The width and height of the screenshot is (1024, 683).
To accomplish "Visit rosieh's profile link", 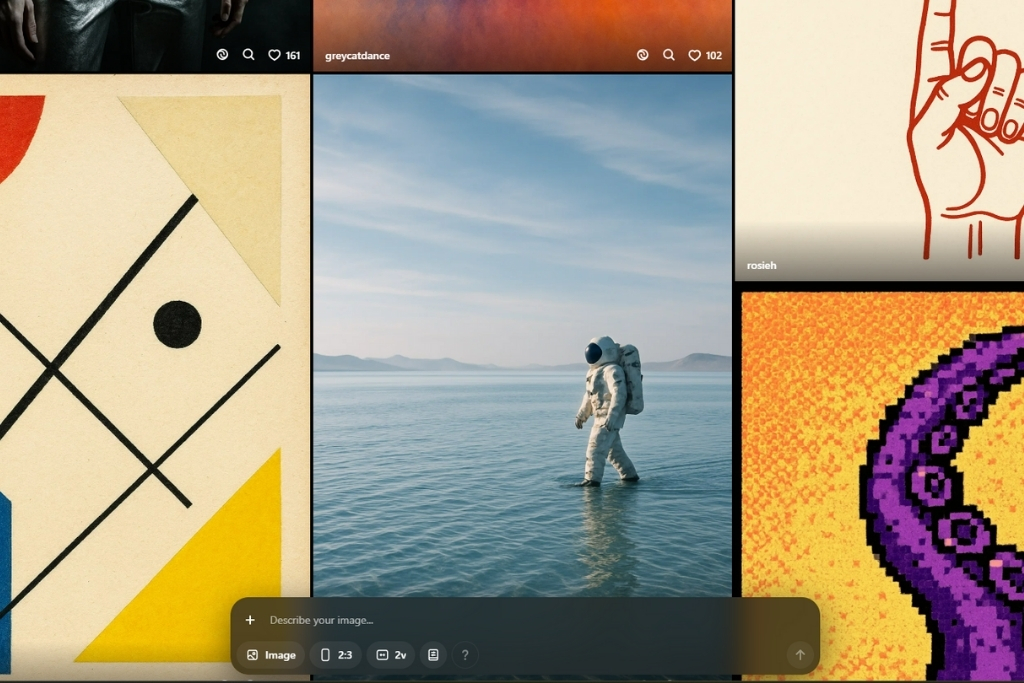I will pyautogui.click(x=761, y=266).
